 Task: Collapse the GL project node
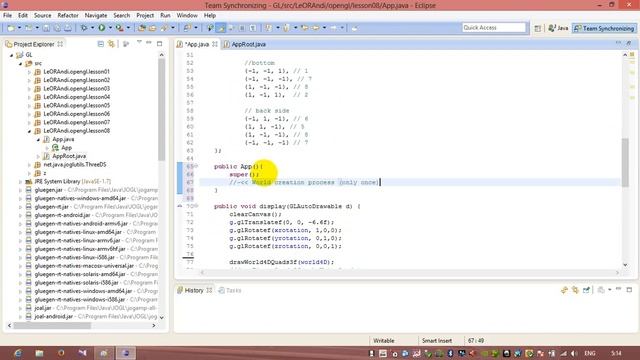click(12, 55)
